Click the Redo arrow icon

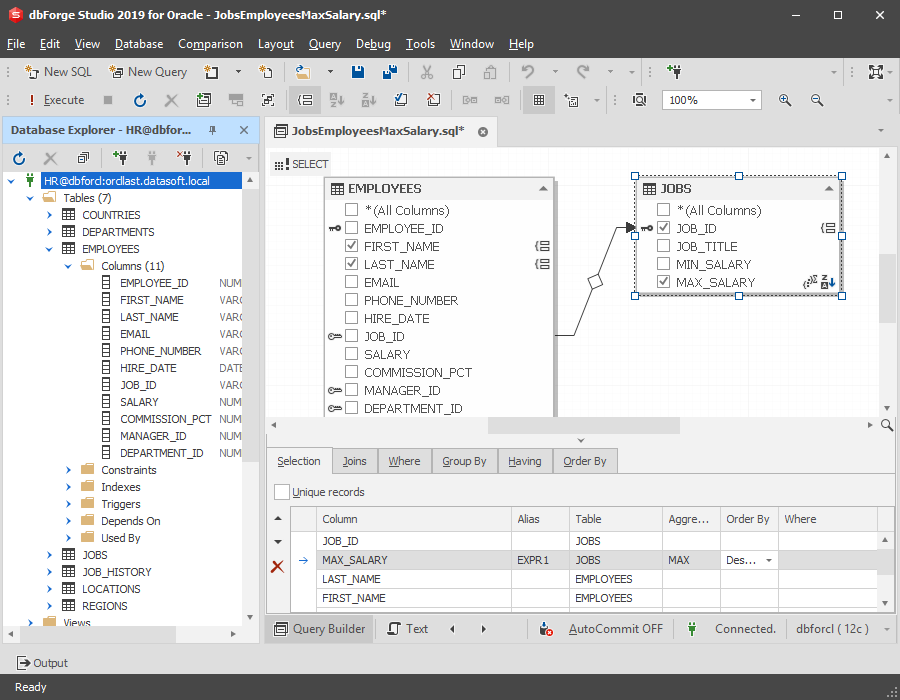pos(583,72)
